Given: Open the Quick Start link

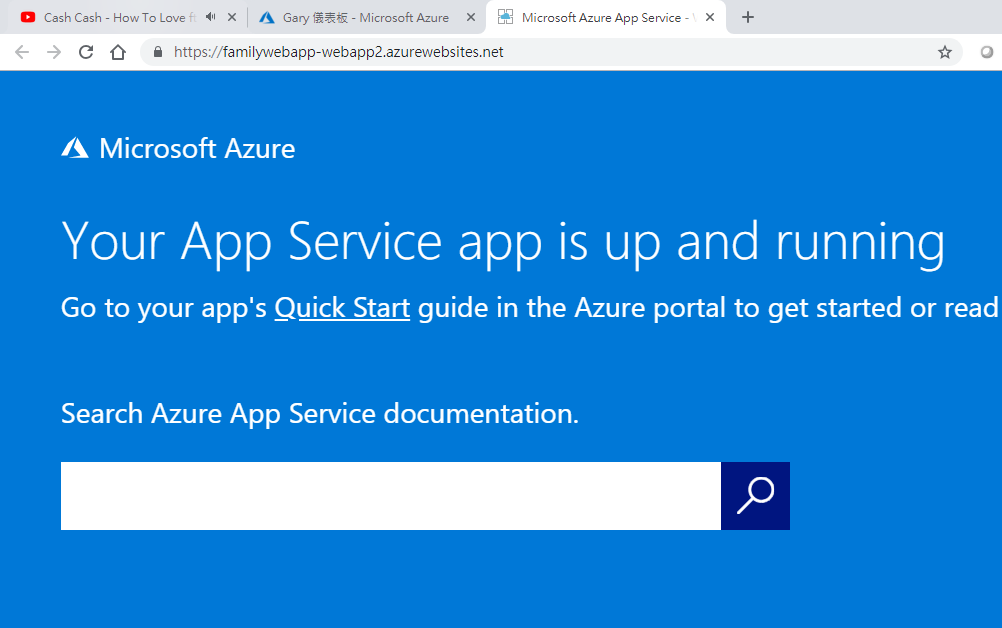Looking at the screenshot, I should click(342, 308).
